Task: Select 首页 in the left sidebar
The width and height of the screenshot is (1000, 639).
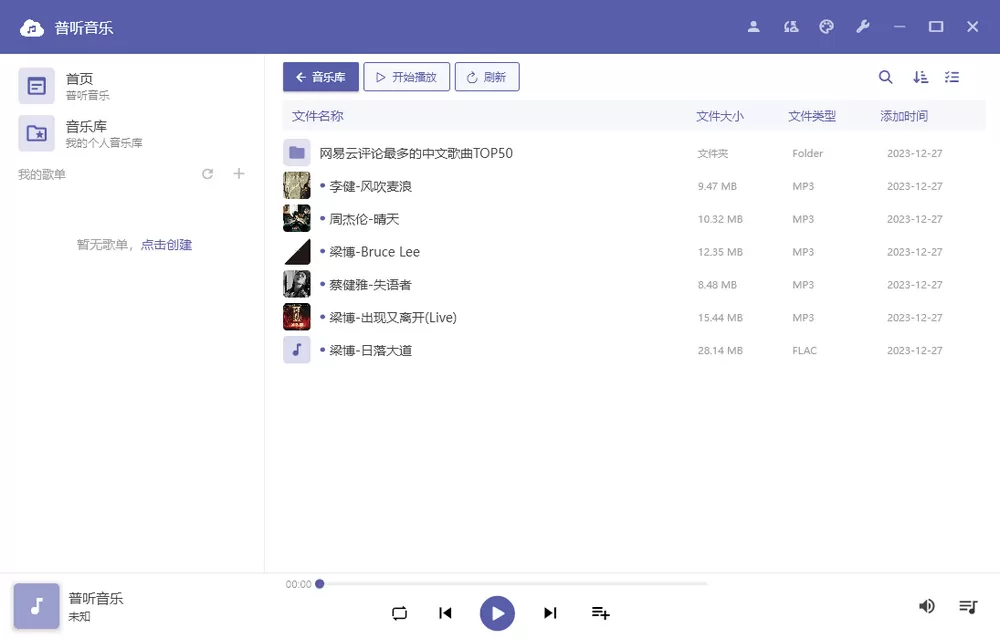Action: pos(80,86)
